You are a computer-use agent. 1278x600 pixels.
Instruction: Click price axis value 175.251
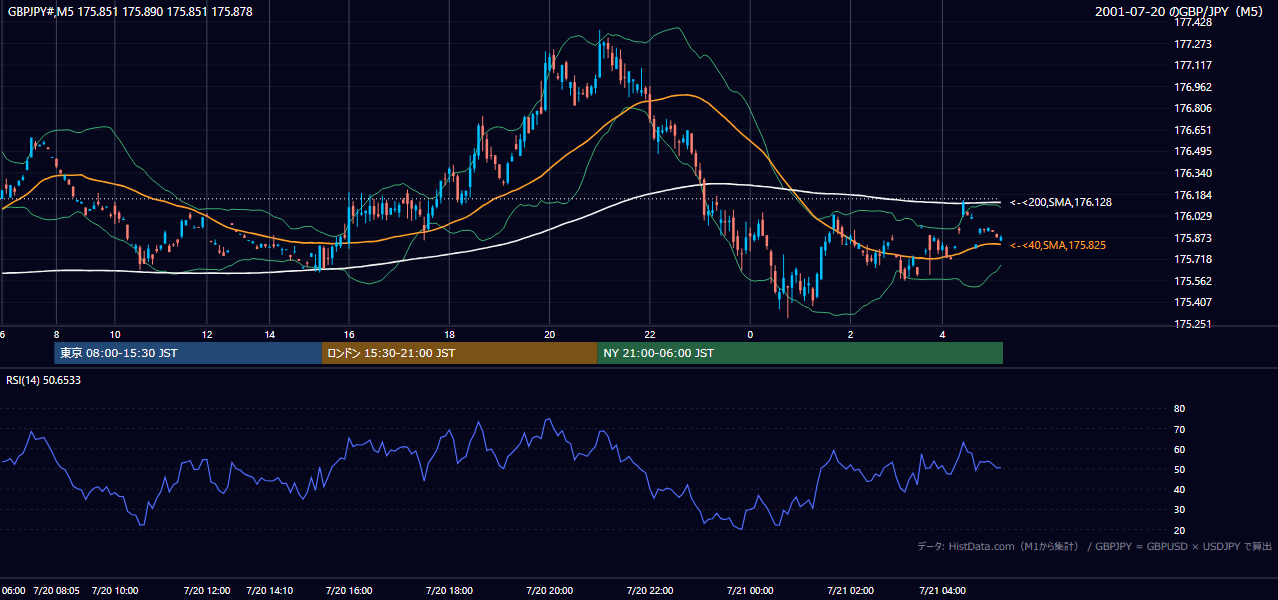[x=1194, y=324]
